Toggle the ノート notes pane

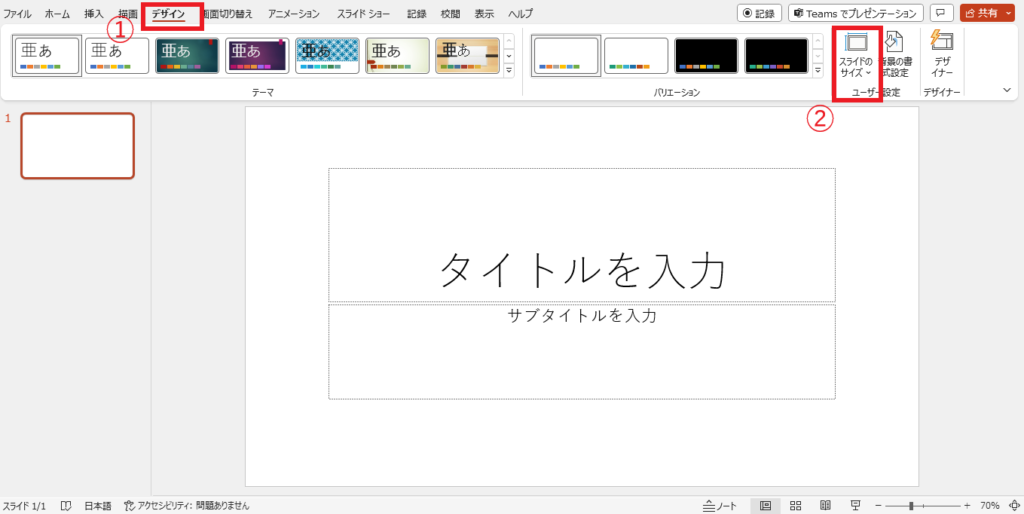[x=720, y=506]
